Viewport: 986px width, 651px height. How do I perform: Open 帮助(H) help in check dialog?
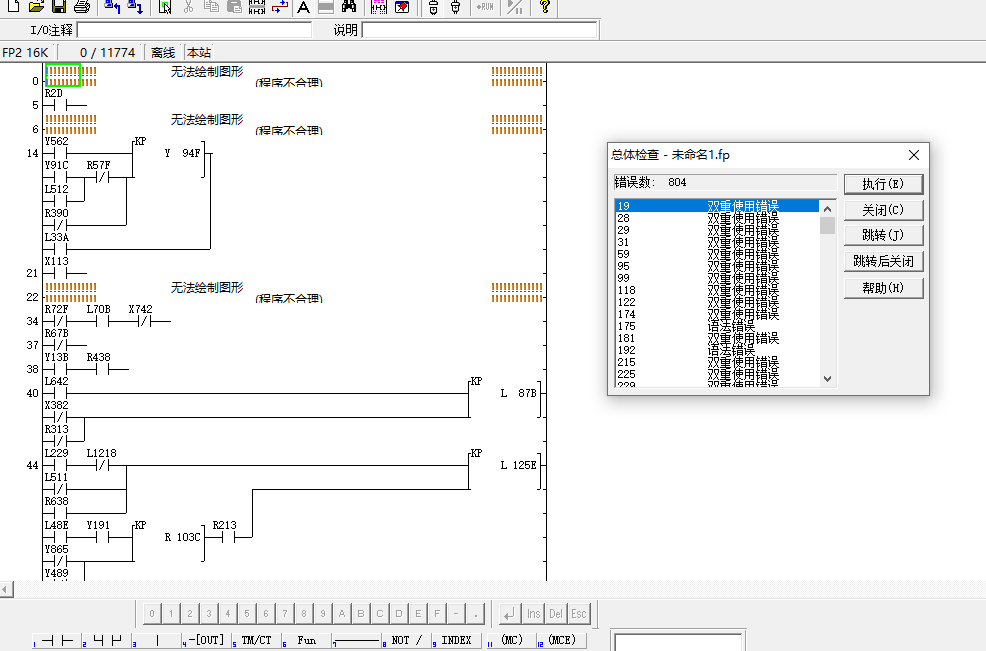[x=882, y=288]
